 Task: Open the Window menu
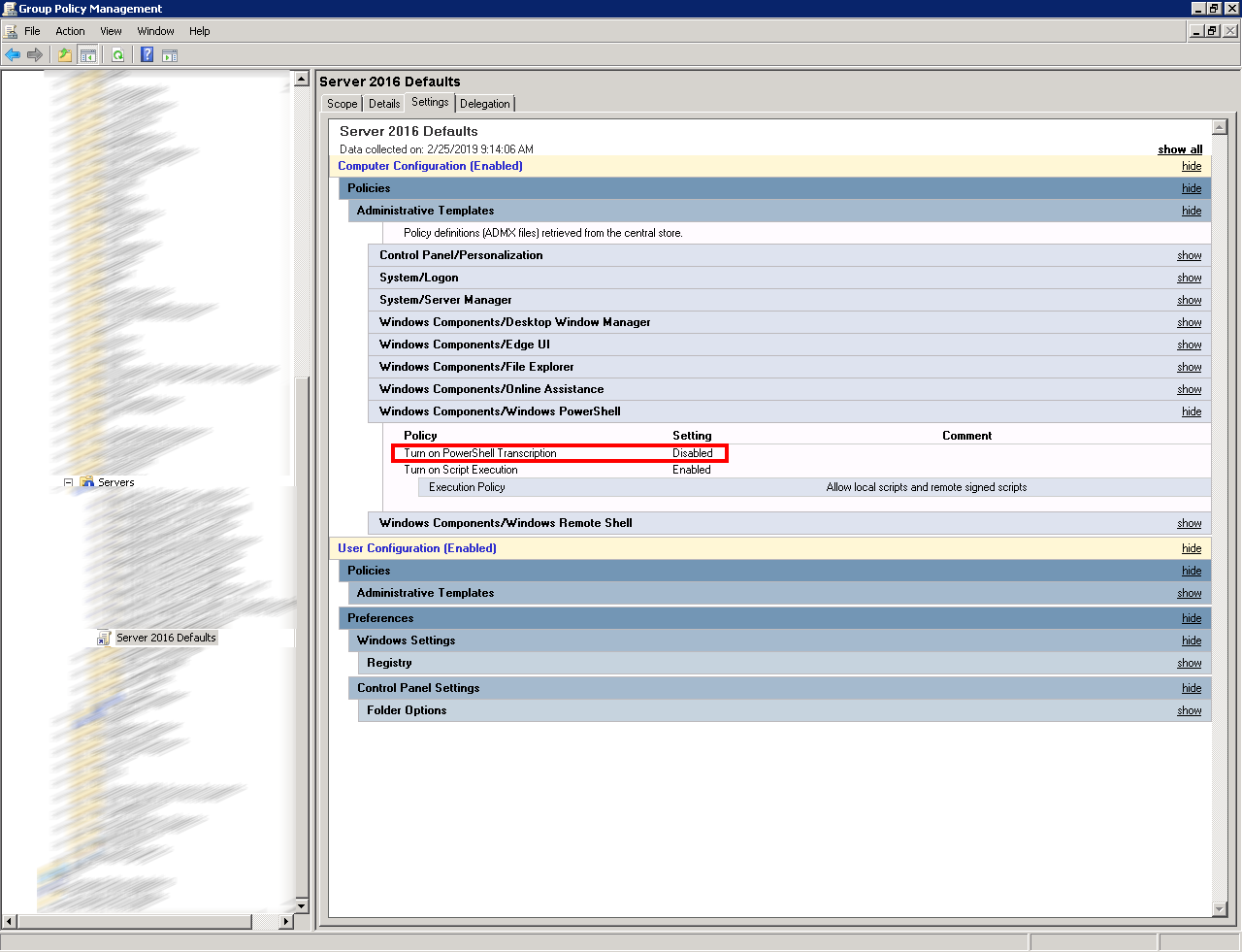point(155,31)
